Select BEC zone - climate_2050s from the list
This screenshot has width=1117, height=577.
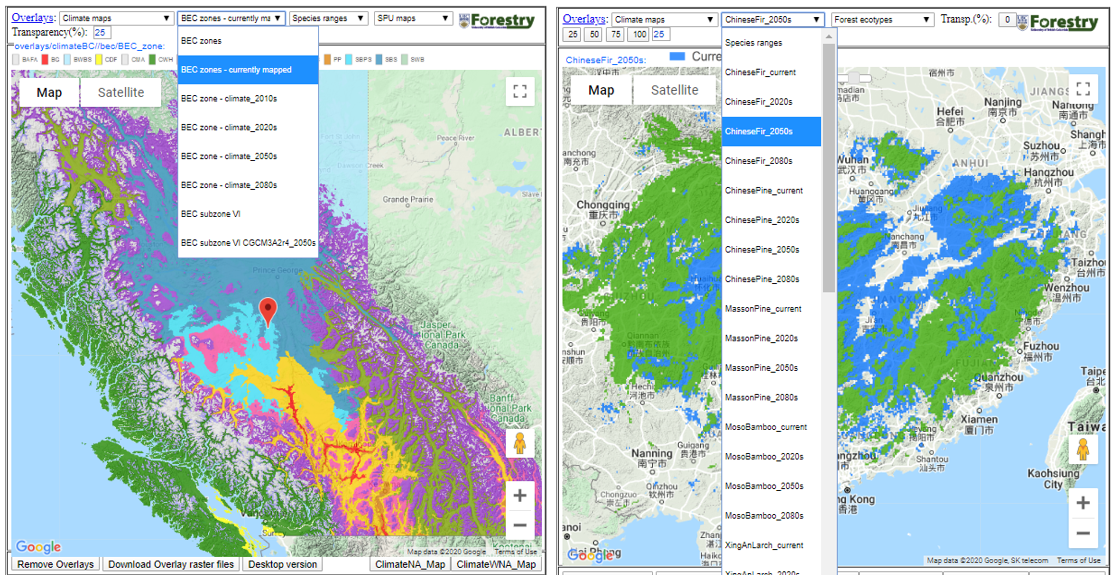pos(229,157)
